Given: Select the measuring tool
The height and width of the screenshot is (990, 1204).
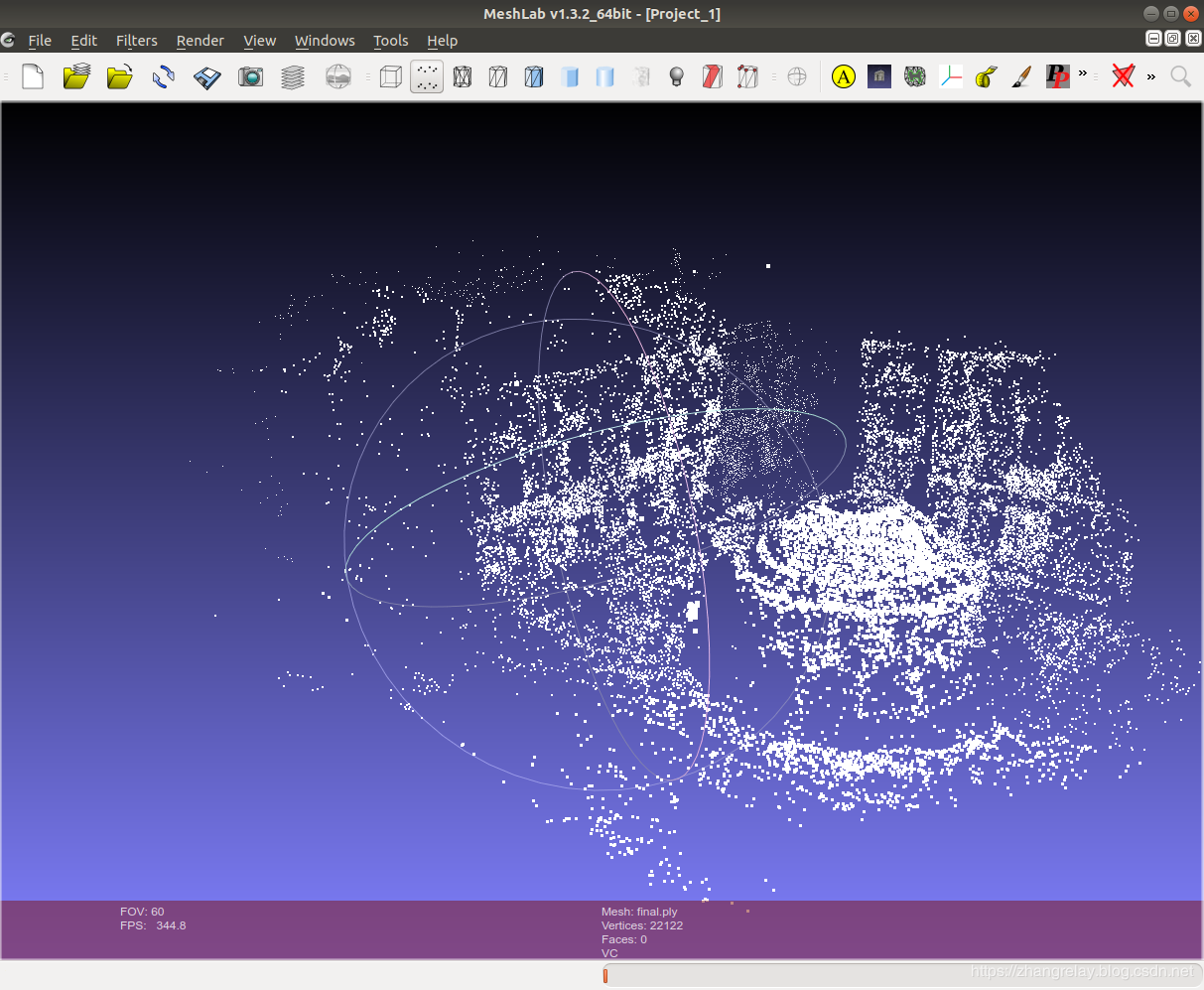Looking at the screenshot, I should coord(986,76).
